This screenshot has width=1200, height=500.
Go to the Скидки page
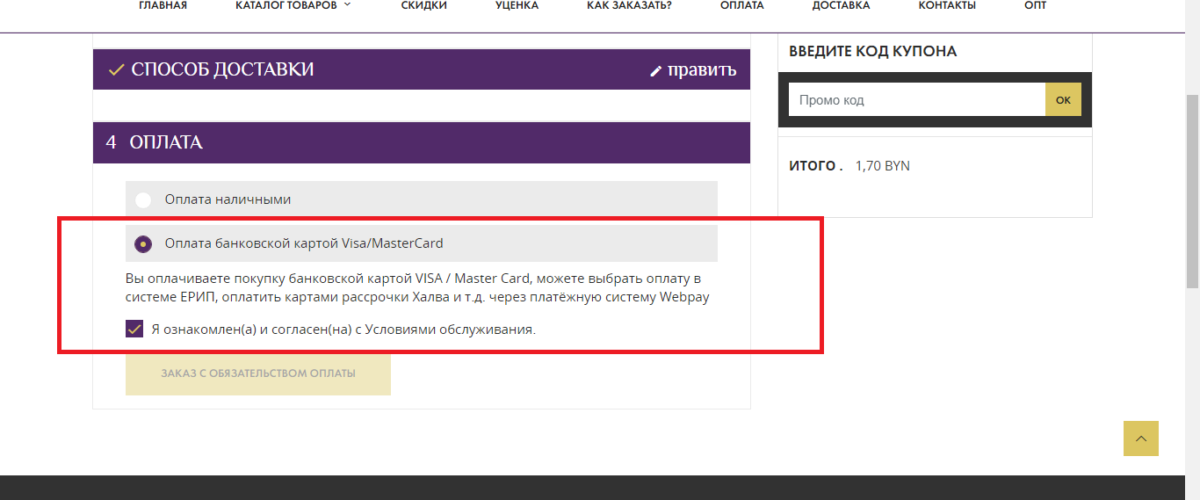424,5
